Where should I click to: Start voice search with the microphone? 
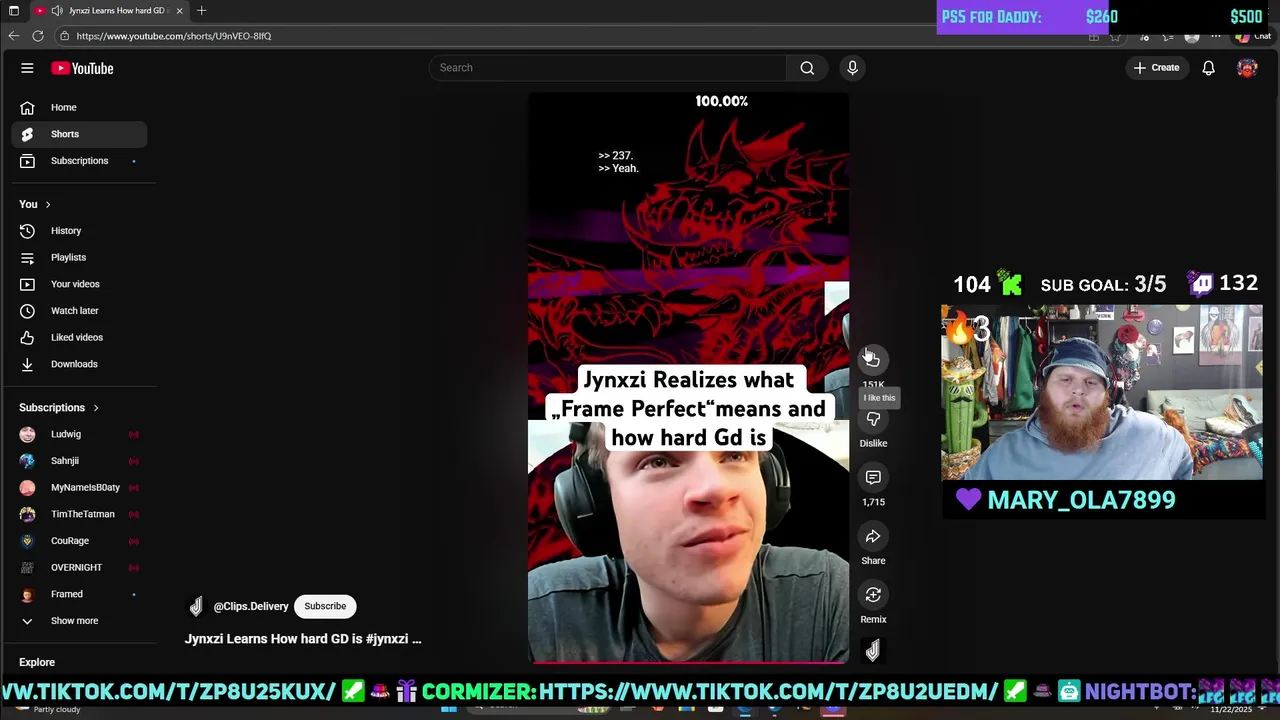point(852,68)
